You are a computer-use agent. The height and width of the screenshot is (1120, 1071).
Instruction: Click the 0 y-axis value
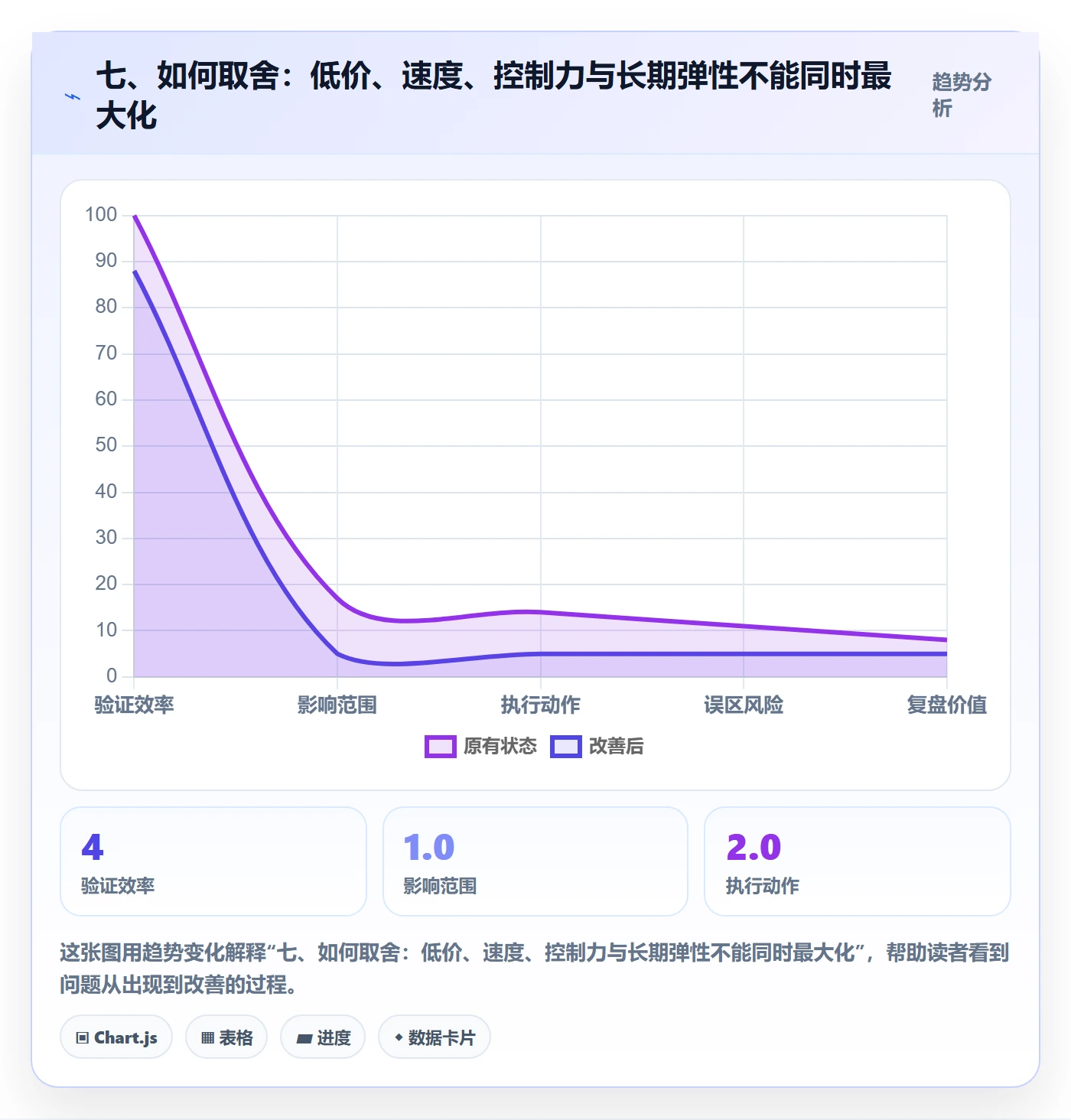pyautogui.click(x=112, y=676)
